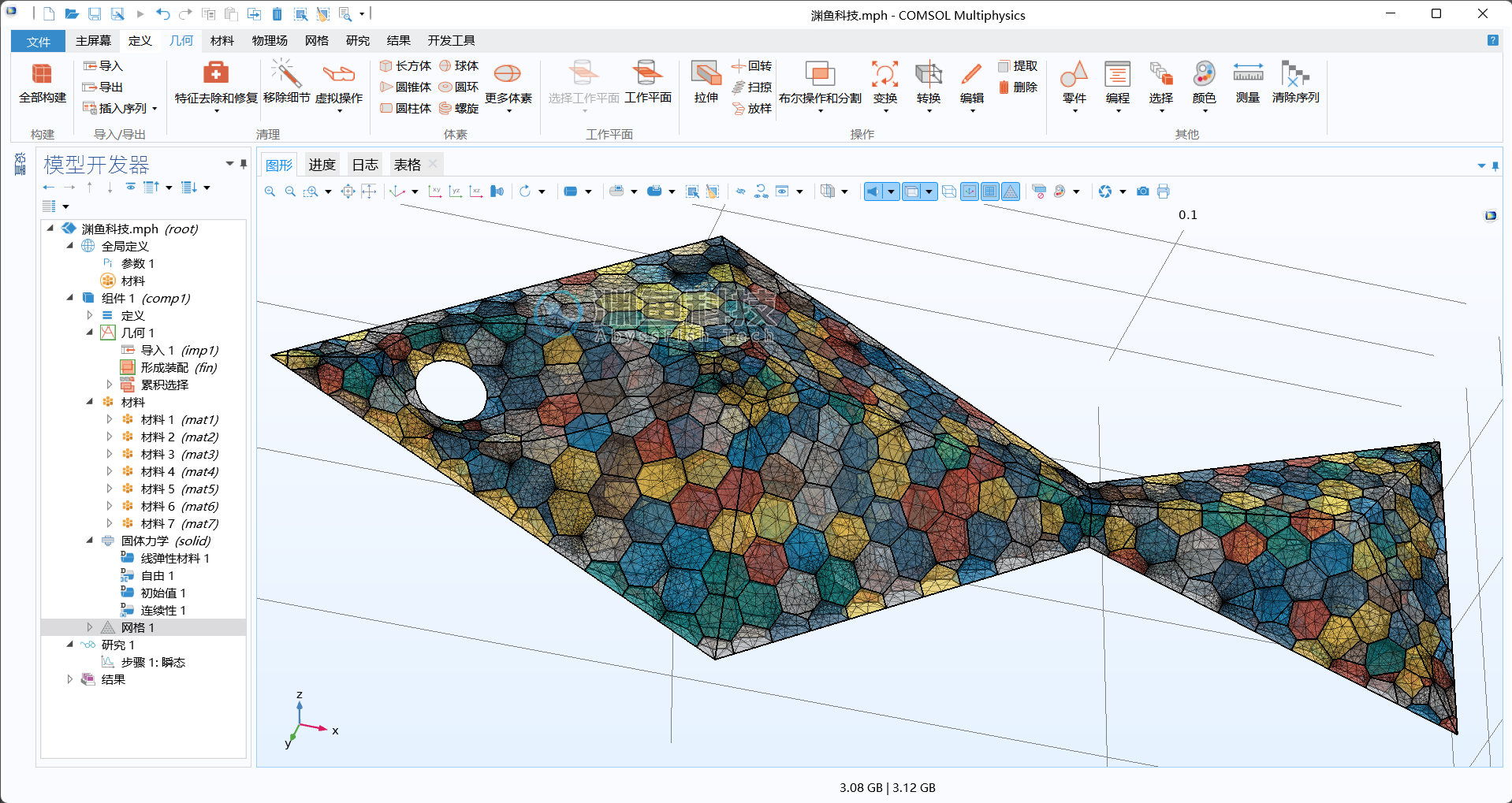Open the Model Builder panel menu arrow

click(230, 164)
